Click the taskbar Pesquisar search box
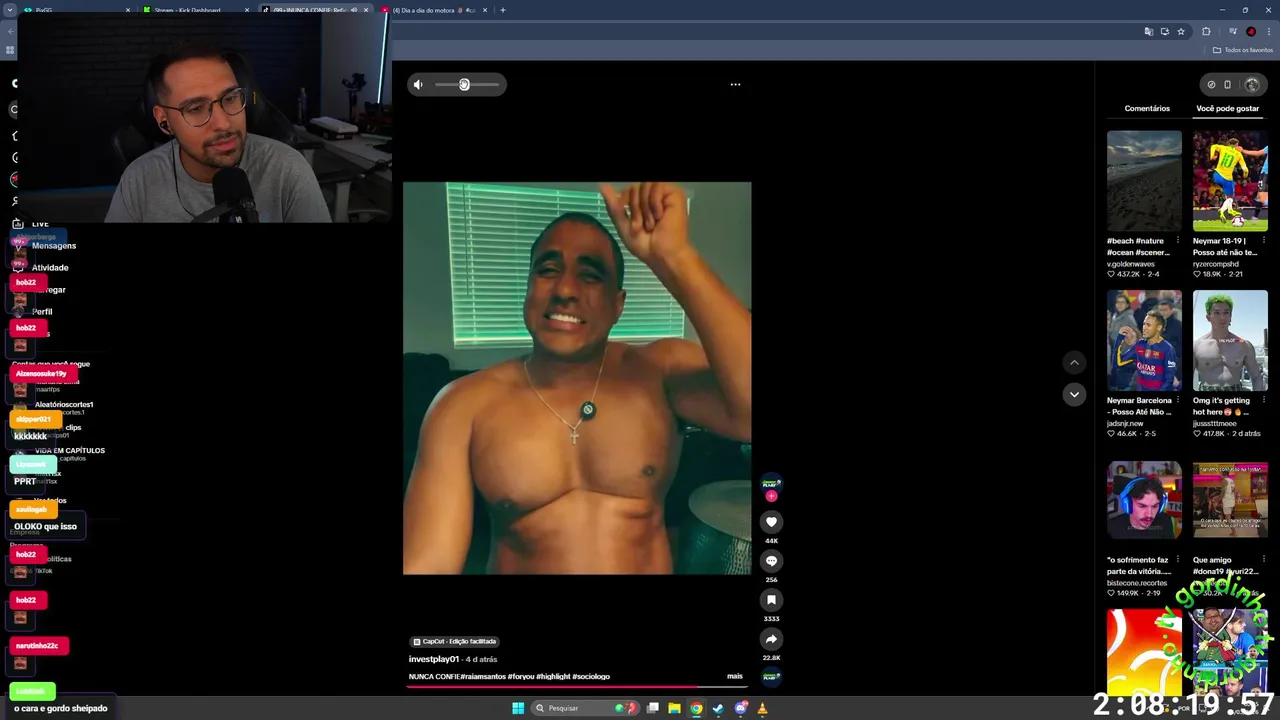This screenshot has height=720, width=1280. tap(586, 708)
